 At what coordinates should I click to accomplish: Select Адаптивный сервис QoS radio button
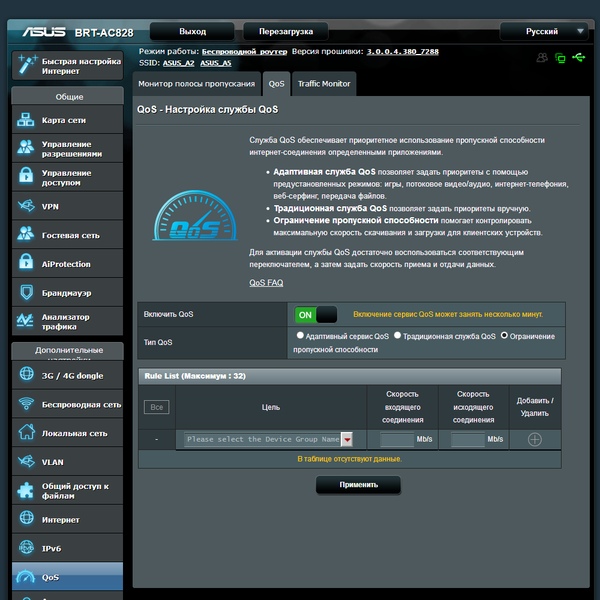click(300, 335)
